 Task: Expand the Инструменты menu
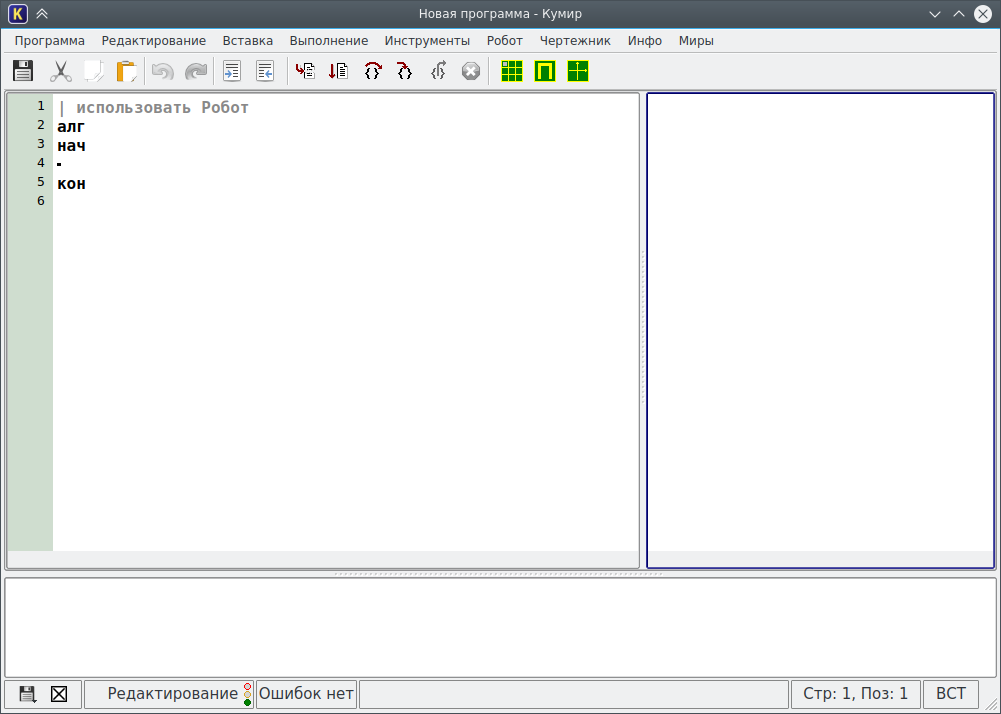click(x=427, y=41)
